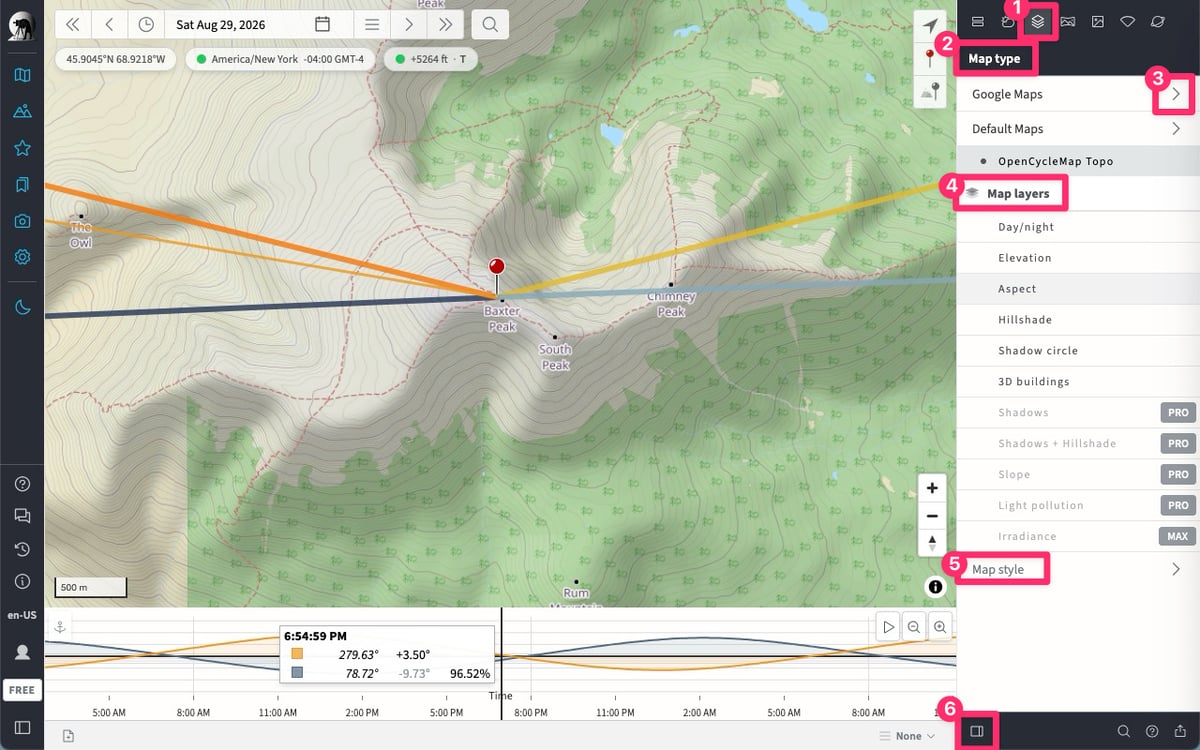Click the +5264 ft elevation pill

(431, 59)
